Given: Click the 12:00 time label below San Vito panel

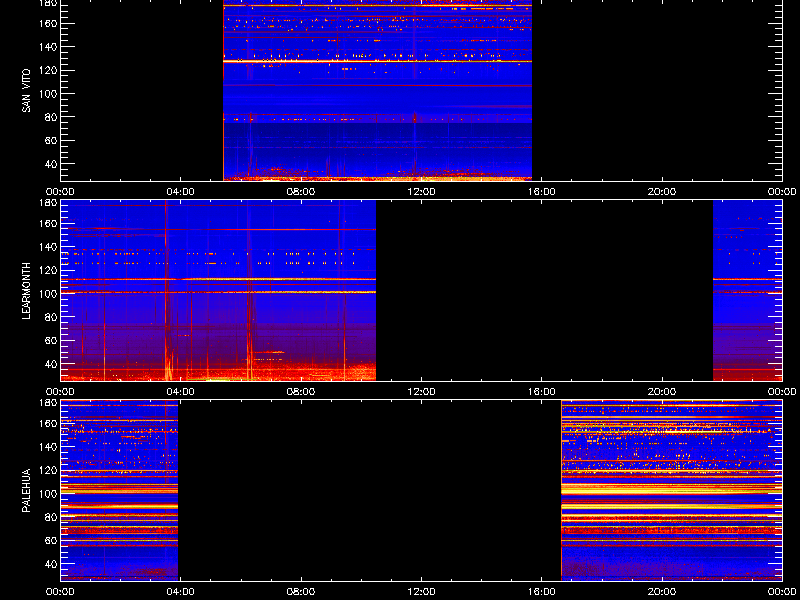Looking at the screenshot, I should point(421,192).
